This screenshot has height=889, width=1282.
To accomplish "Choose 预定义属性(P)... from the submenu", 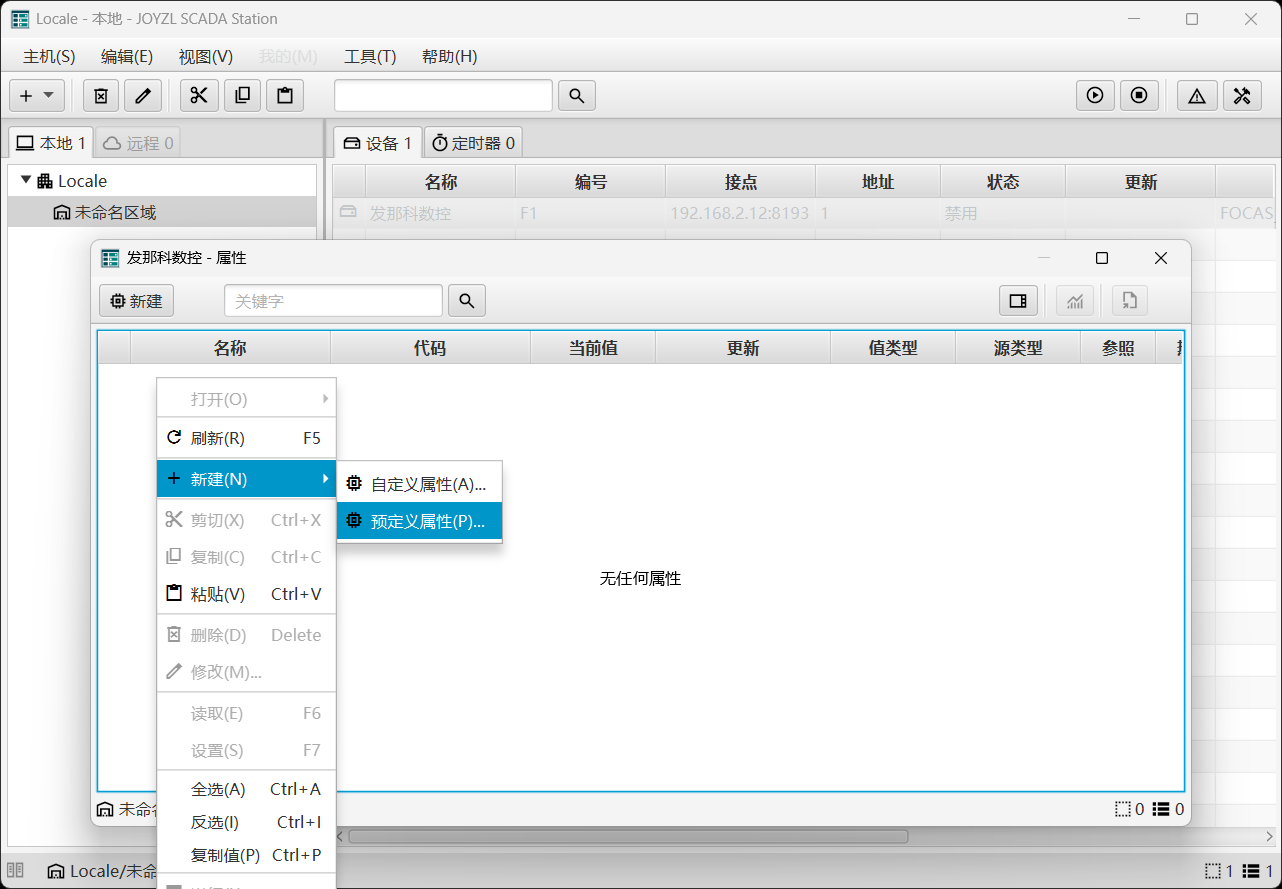I will click(419, 521).
